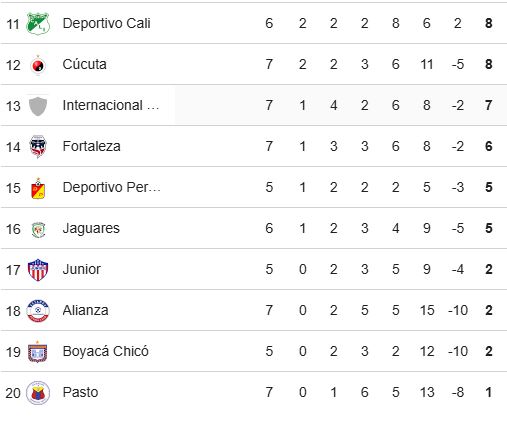The image size is (507, 426).
Task: Click the gray placeholder shield for Internacional
Action: click(38, 106)
